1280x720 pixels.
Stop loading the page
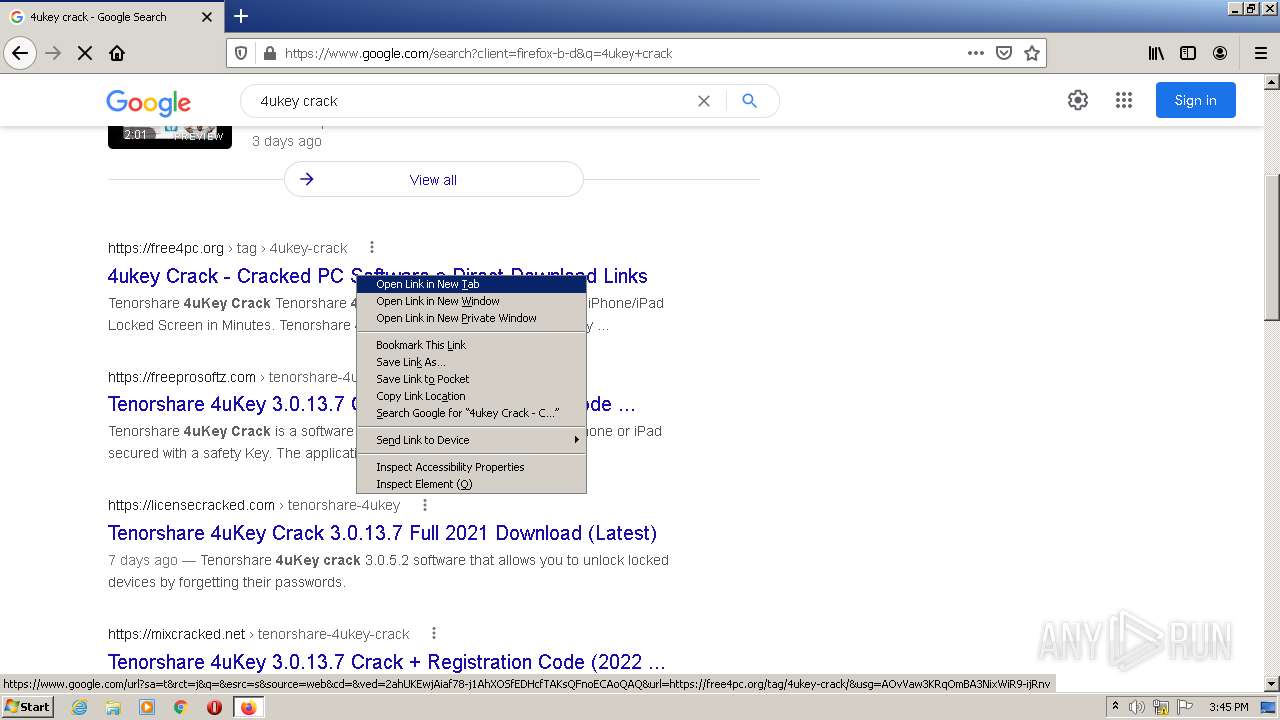(x=85, y=53)
